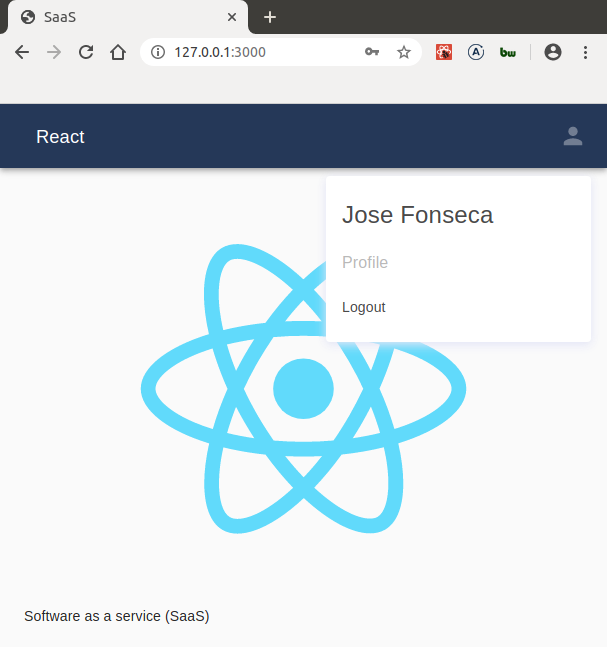Bookmark this page with star icon
Screen dimensions: 607x647
tap(404, 52)
